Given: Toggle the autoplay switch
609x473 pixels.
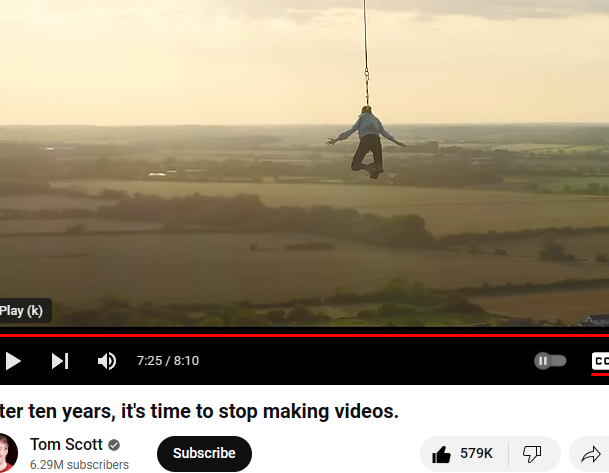Looking at the screenshot, I should (550, 361).
